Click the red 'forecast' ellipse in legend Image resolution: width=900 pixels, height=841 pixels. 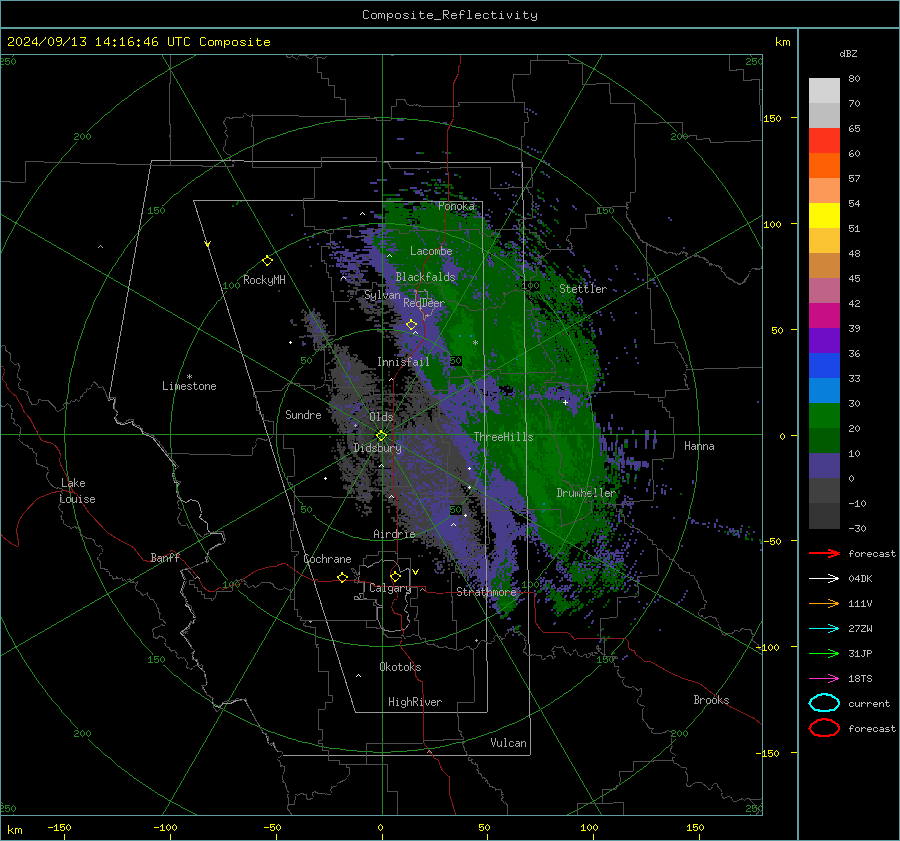click(x=824, y=728)
